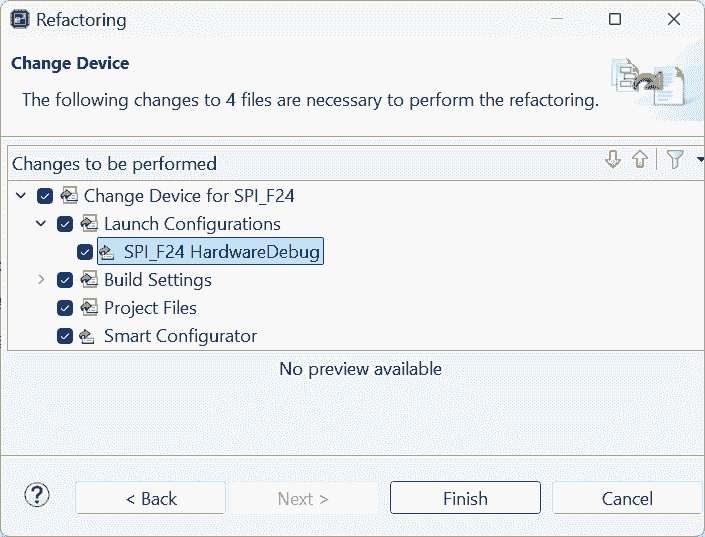This screenshot has height=537, width=705.
Task: Disable the Smart Configurator checkbox
Action: tap(65, 336)
